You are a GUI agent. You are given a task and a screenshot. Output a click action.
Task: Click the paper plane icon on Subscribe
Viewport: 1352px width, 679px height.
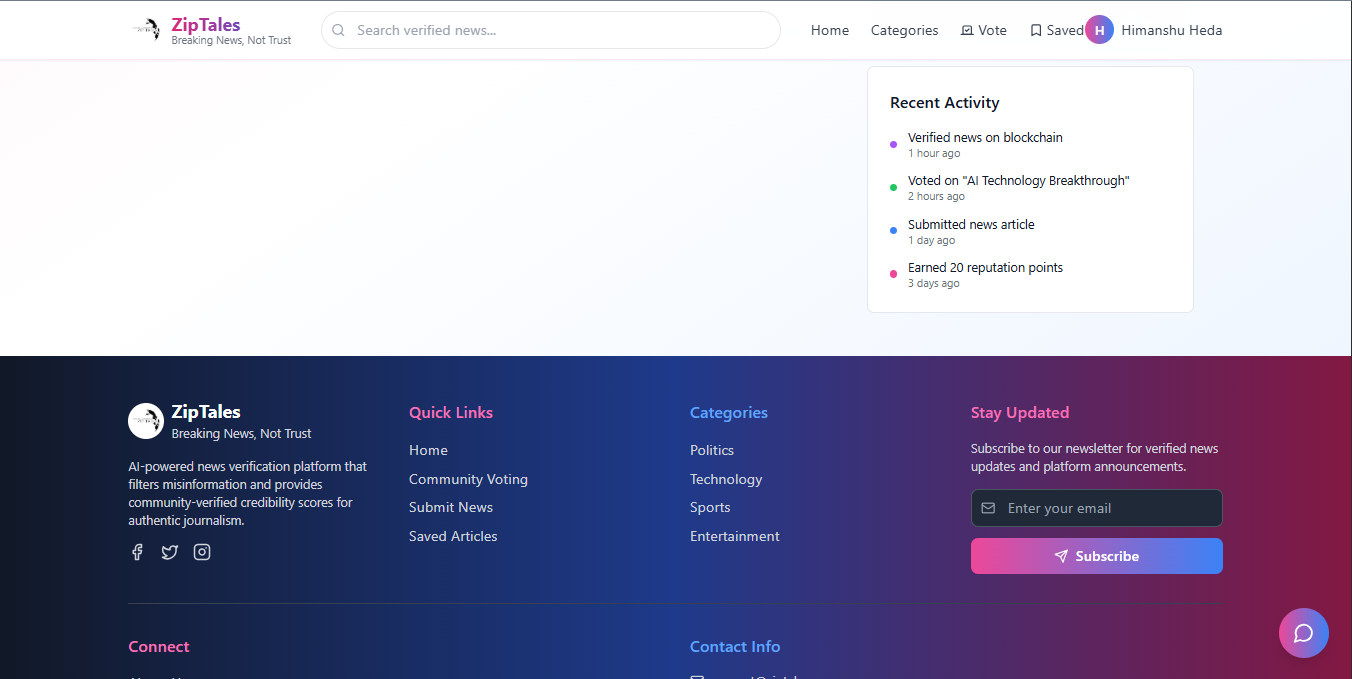(1061, 556)
